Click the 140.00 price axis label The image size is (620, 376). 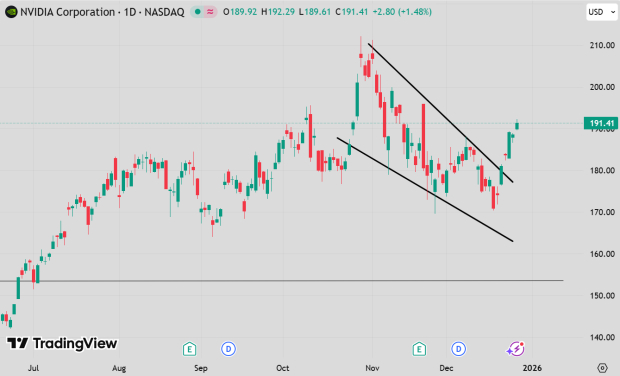coord(602,337)
